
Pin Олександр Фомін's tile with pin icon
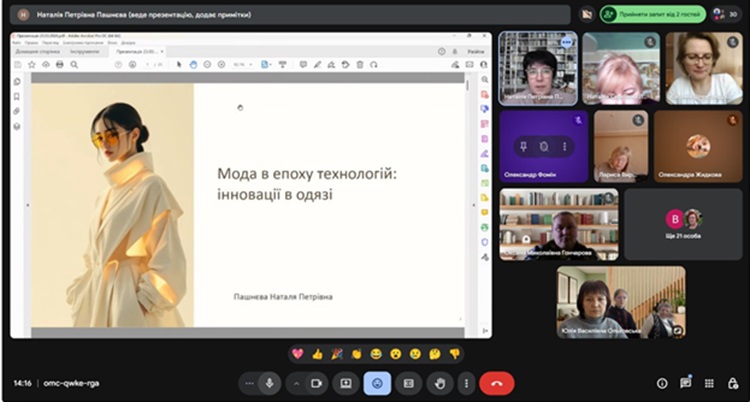(522, 146)
